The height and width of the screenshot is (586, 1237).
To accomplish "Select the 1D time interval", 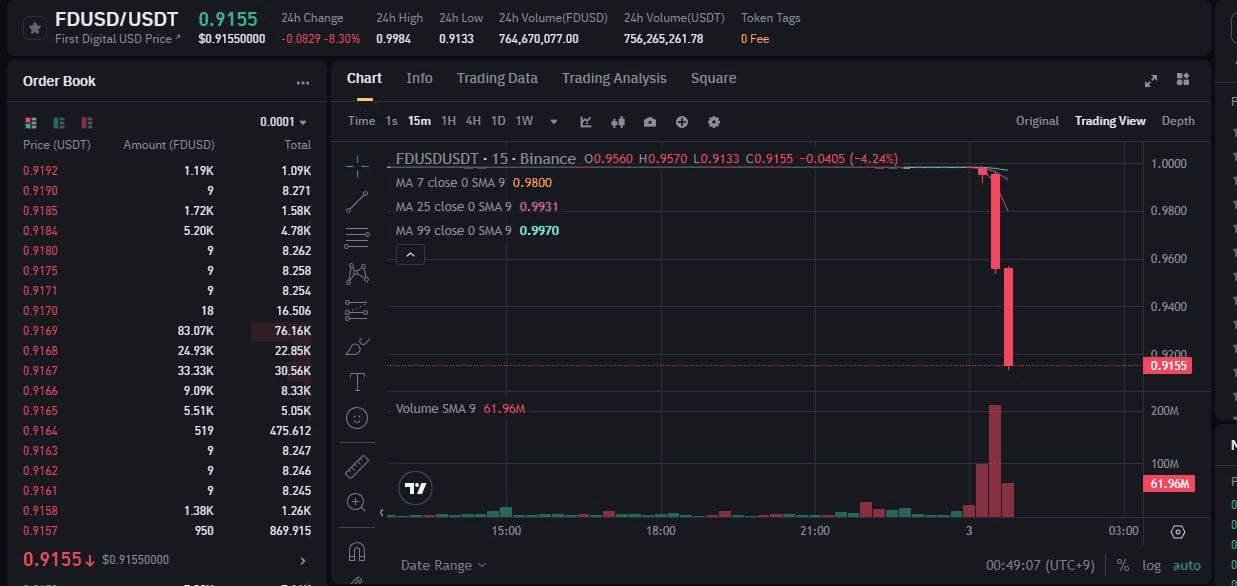I will [x=498, y=121].
